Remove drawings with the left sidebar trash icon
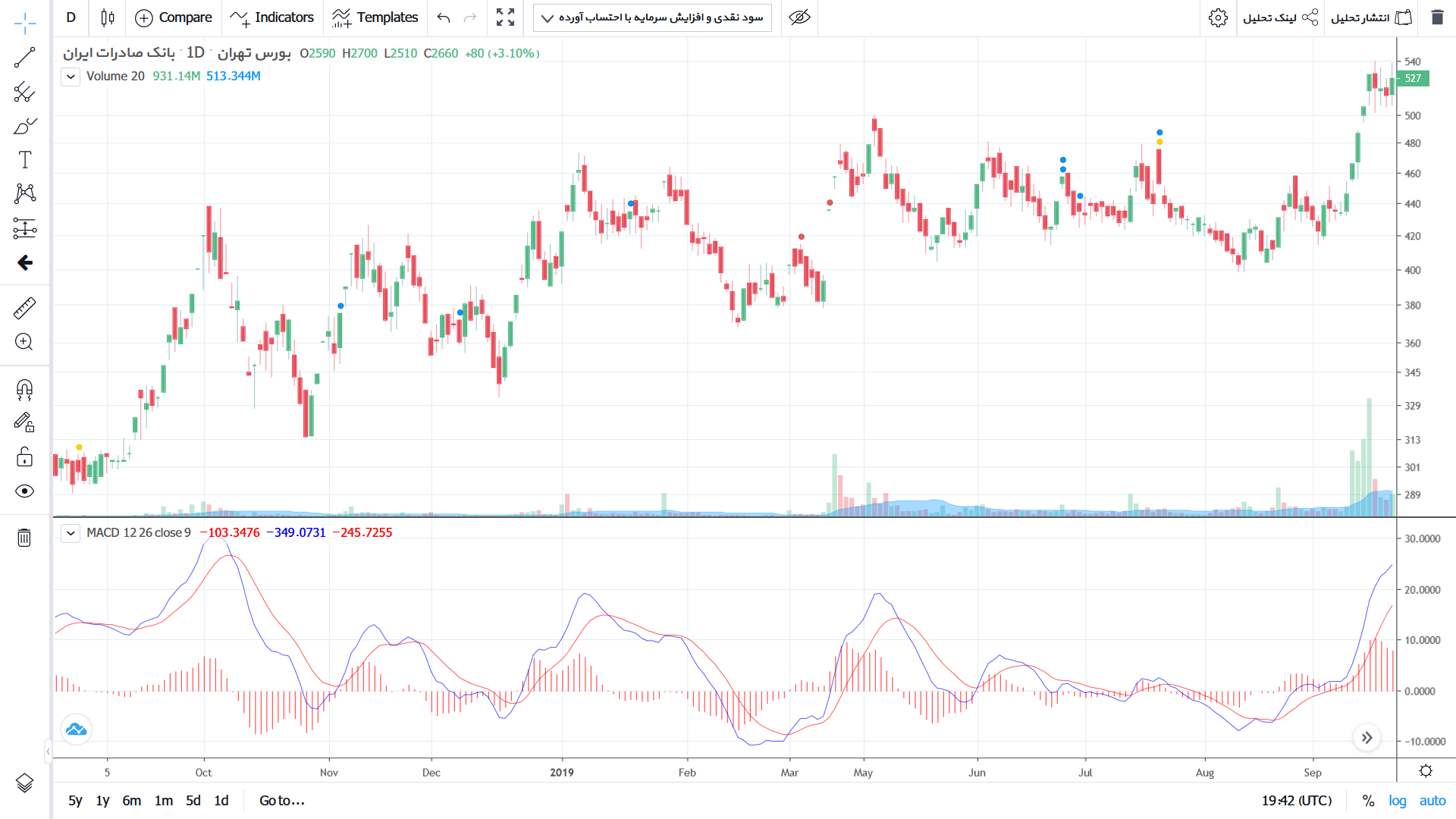1456x819 pixels. (24, 538)
